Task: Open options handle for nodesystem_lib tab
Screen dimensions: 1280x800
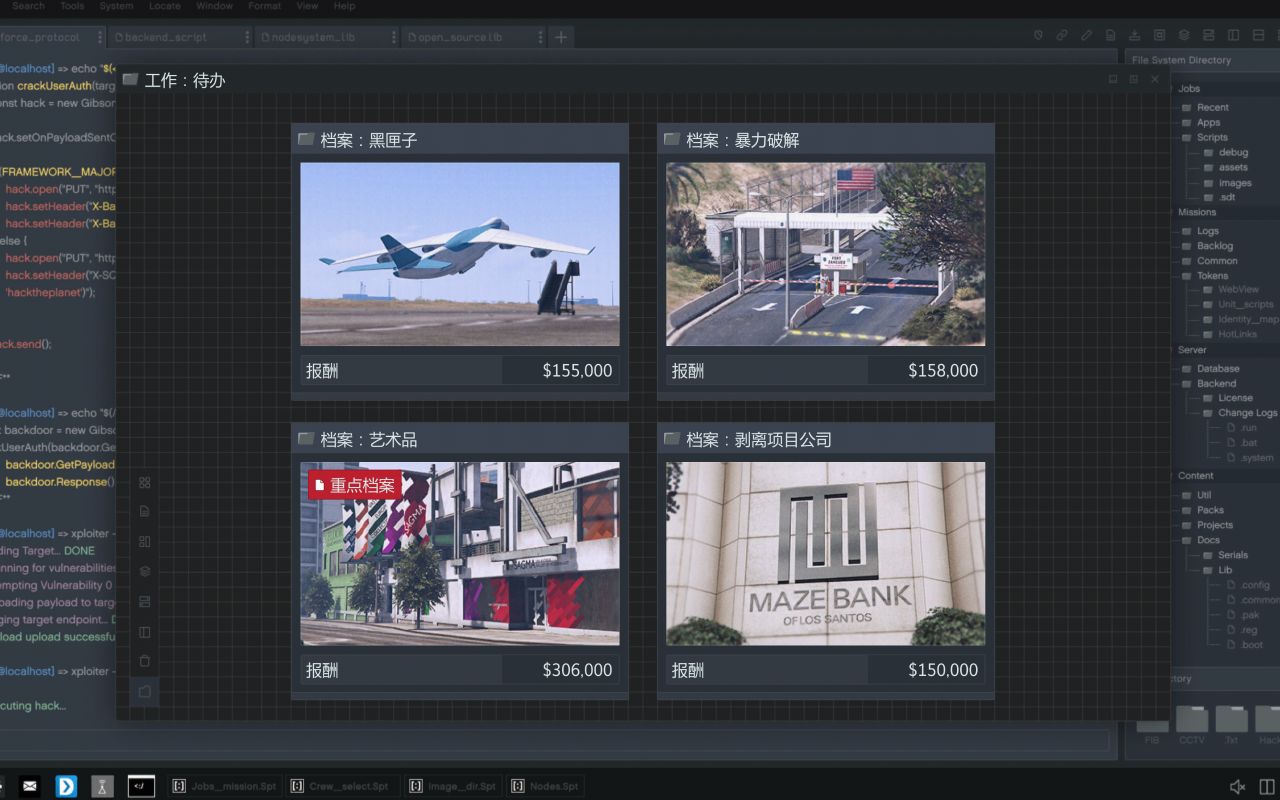Action: 393,37
